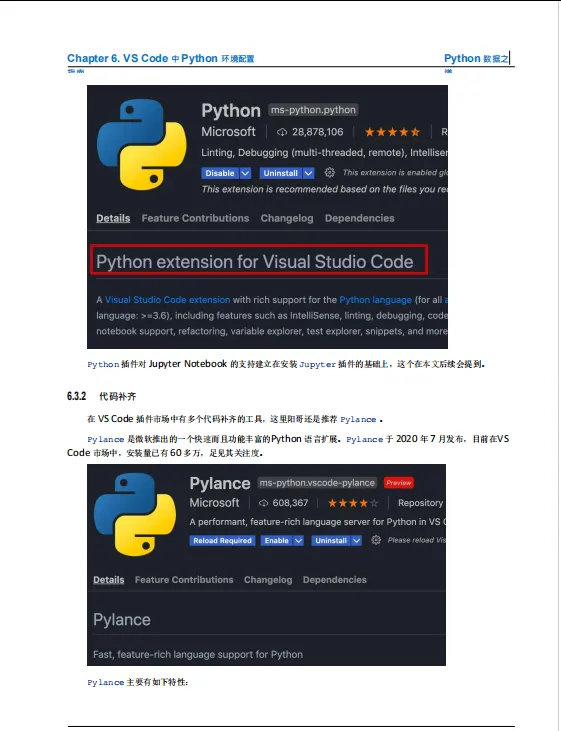Click Uninstall button for Python extension
Viewport: 561px width, 731px height.
pyautogui.click(x=281, y=173)
